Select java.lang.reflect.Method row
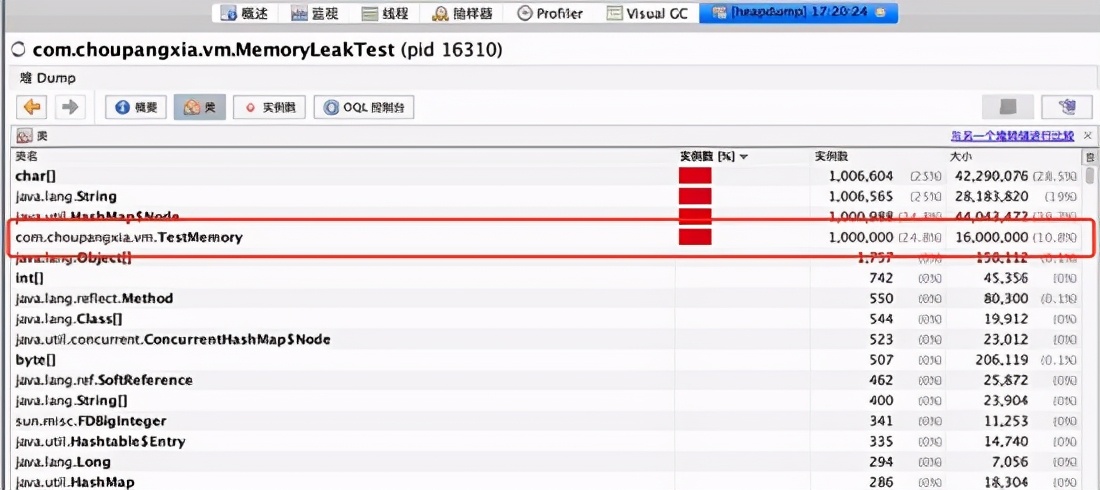Viewport: 1100px width, 490px height. point(547,298)
